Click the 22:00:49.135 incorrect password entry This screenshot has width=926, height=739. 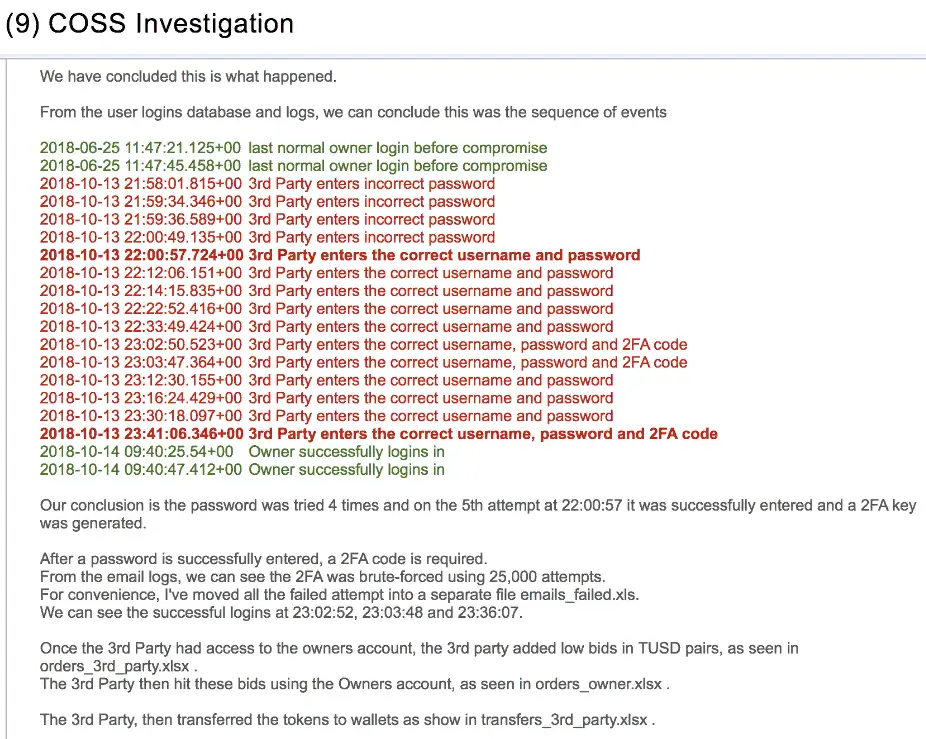pos(268,237)
